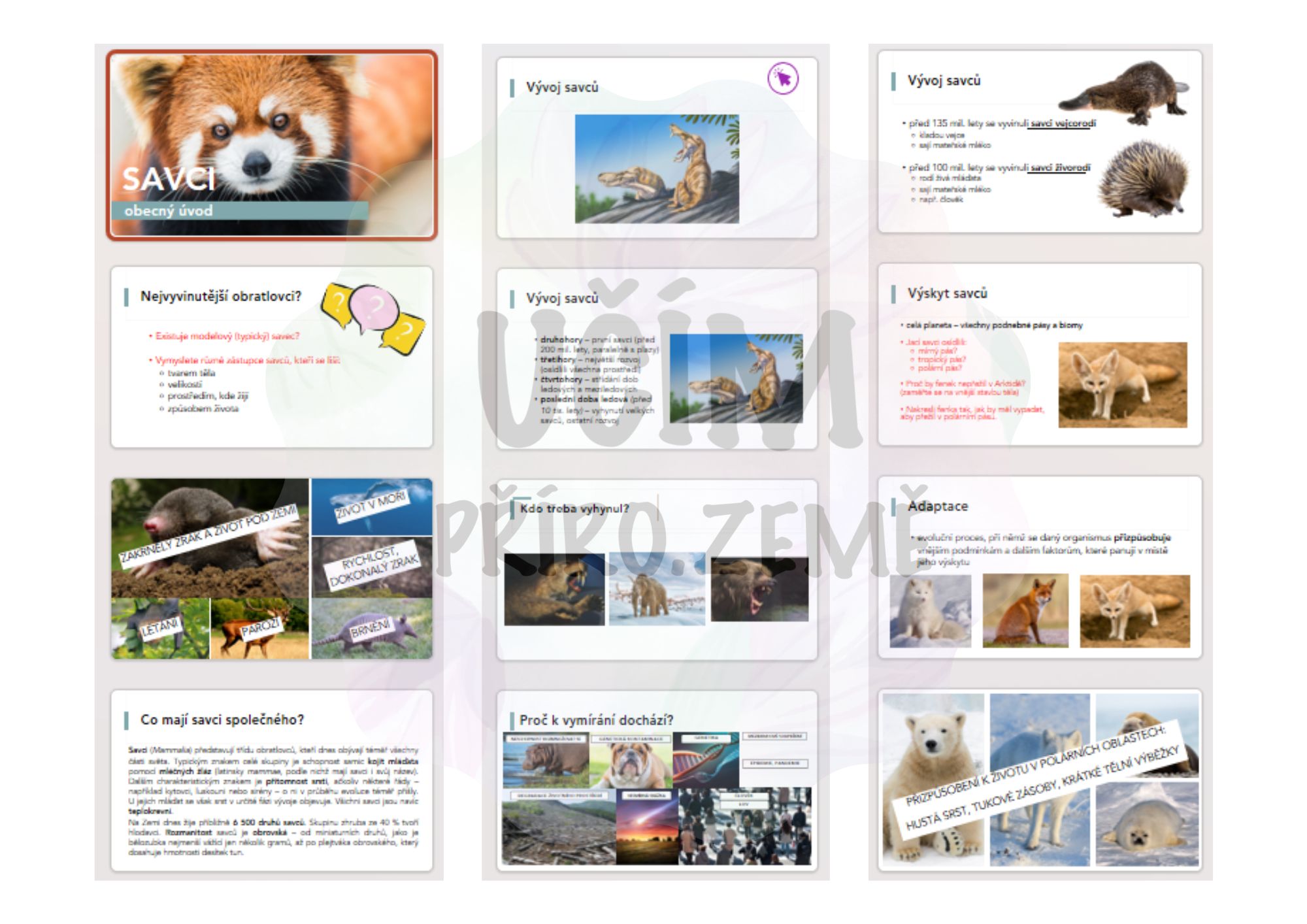
Task: Click the purple cursor-click icon
Action: (782, 78)
